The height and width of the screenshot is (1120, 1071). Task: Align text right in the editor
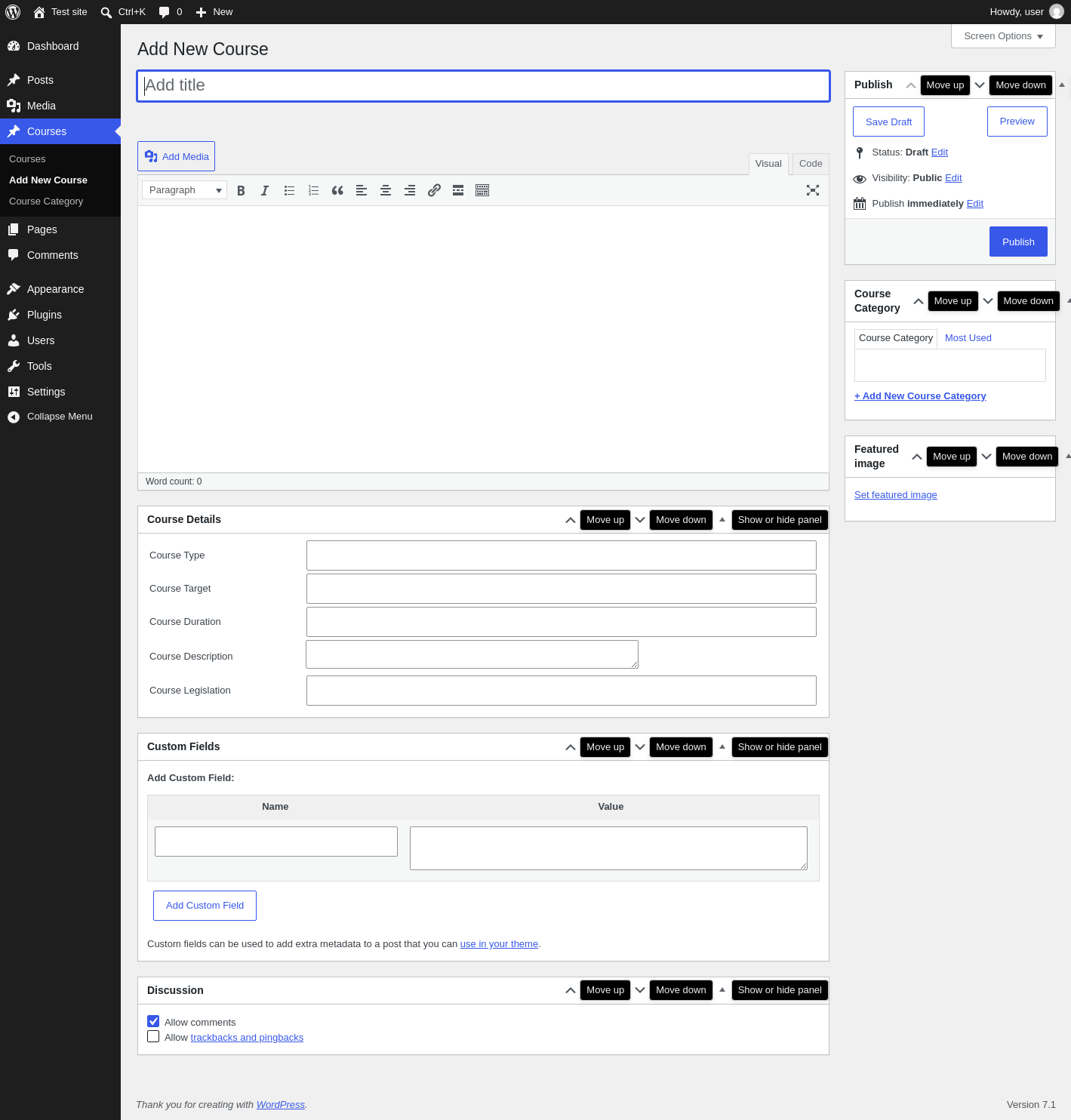tap(410, 191)
